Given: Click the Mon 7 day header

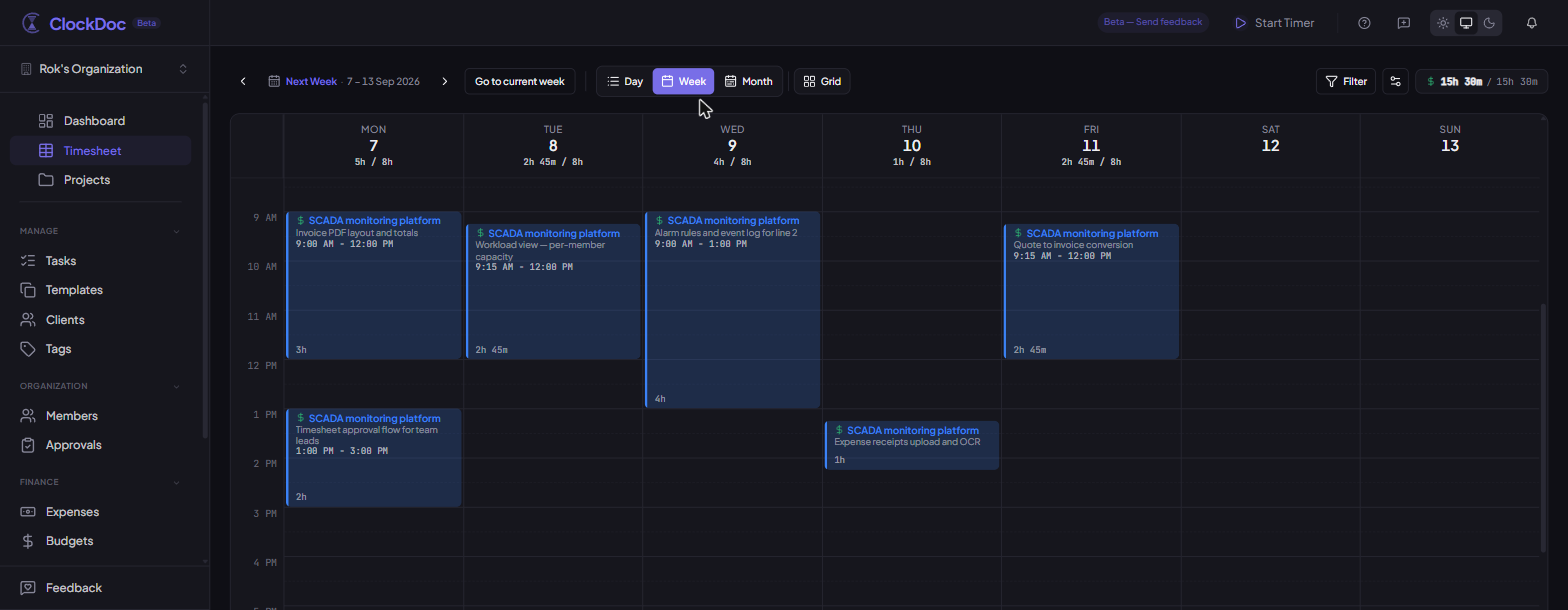Looking at the screenshot, I should point(373,145).
